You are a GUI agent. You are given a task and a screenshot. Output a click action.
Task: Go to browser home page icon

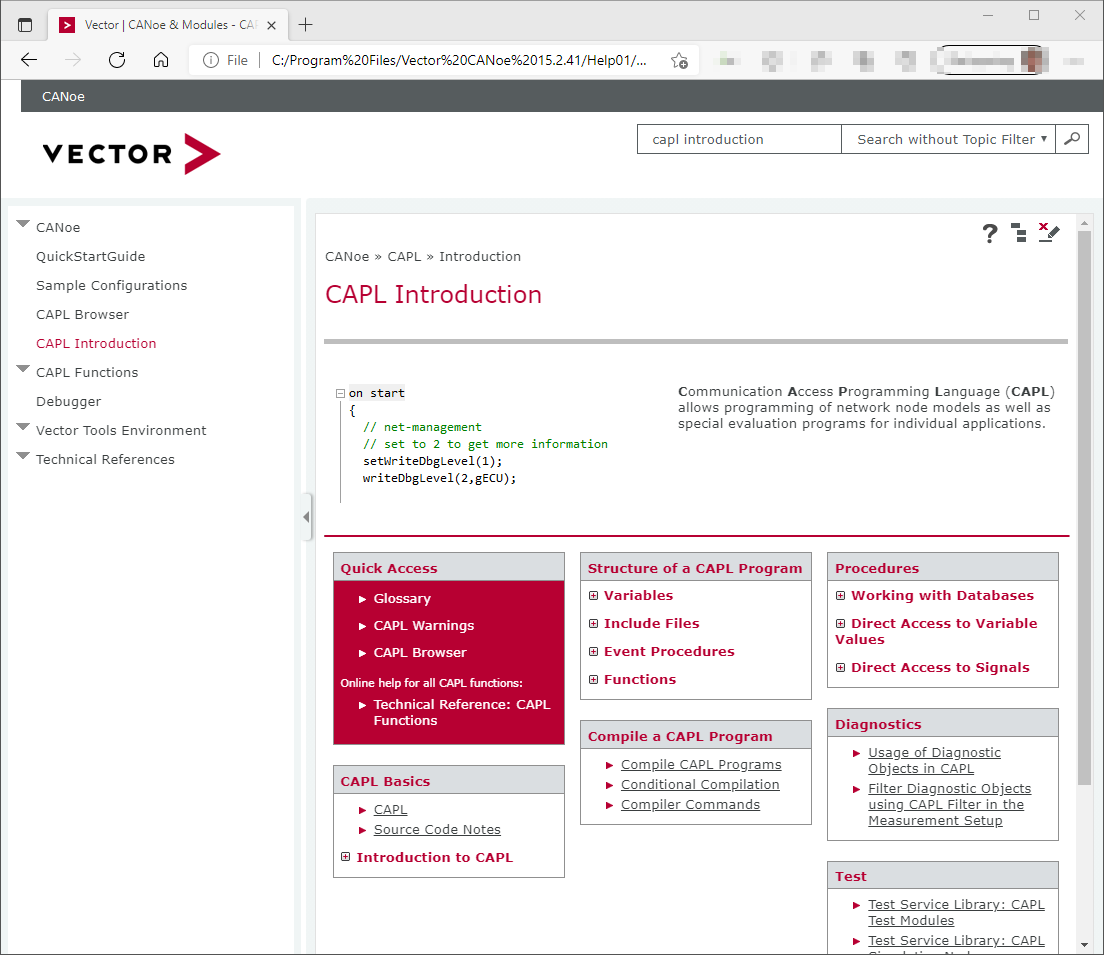tap(161, 60)
